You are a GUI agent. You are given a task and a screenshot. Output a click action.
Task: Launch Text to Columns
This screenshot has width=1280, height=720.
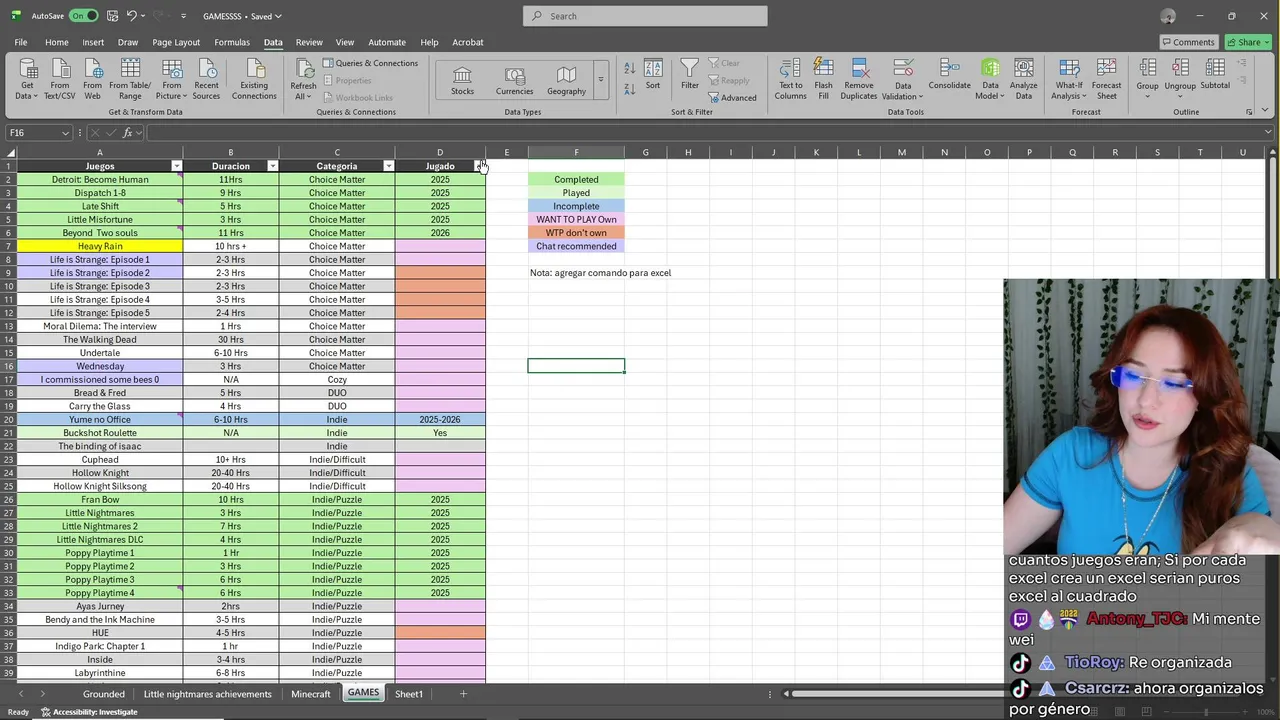790,79
